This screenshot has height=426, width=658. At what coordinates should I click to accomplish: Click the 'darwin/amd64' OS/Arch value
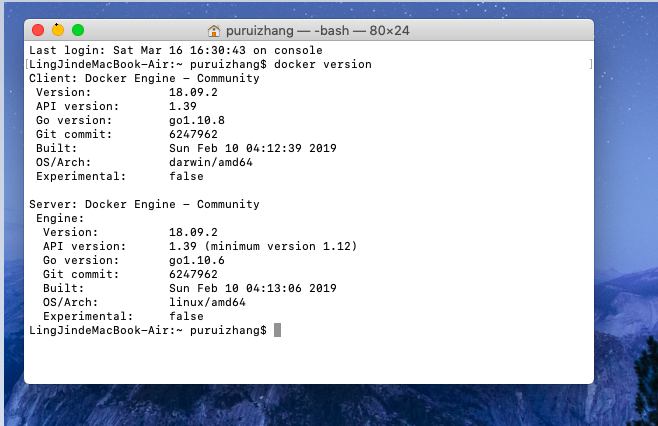click(207, 162)
